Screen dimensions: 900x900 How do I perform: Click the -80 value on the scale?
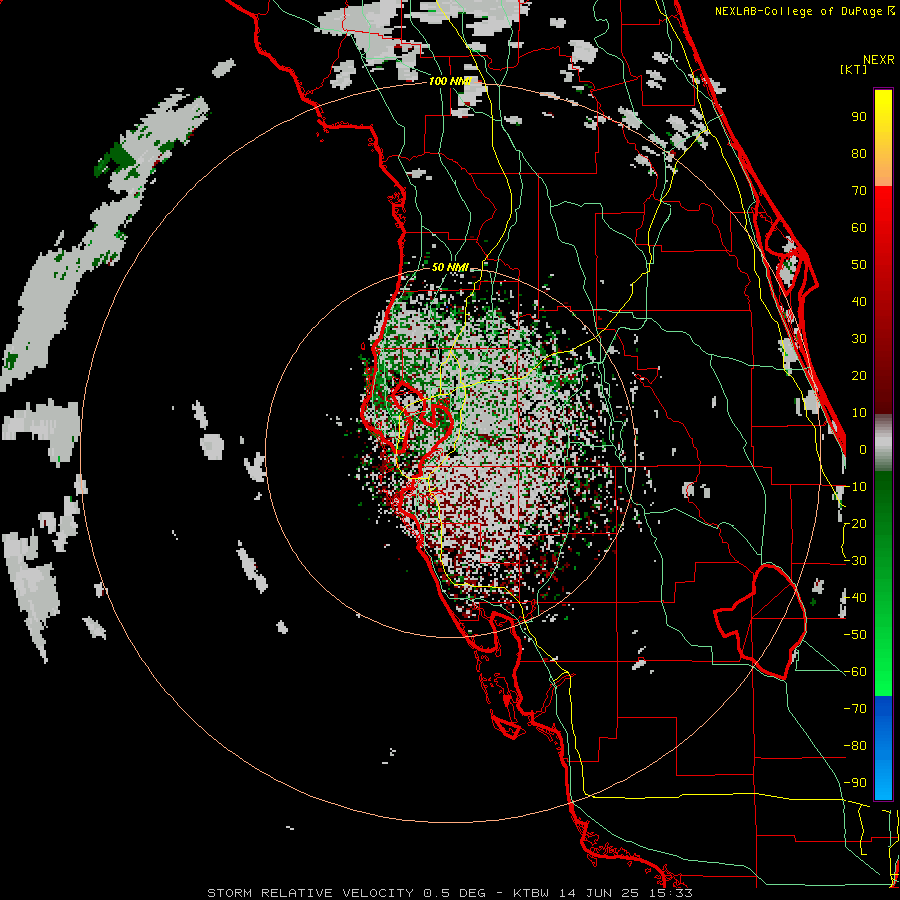tap(855, 746)
